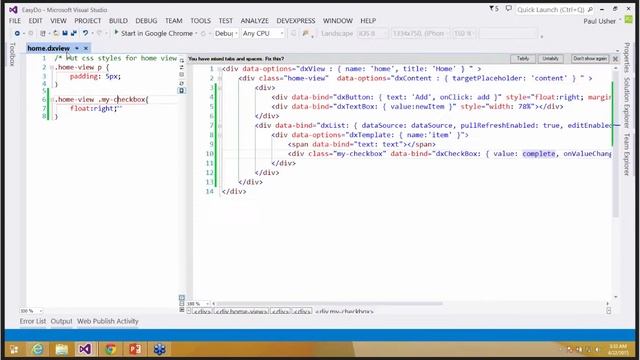Close the home.dxview tab
This screenshot has width=640, height=360.
pos(86,48)
